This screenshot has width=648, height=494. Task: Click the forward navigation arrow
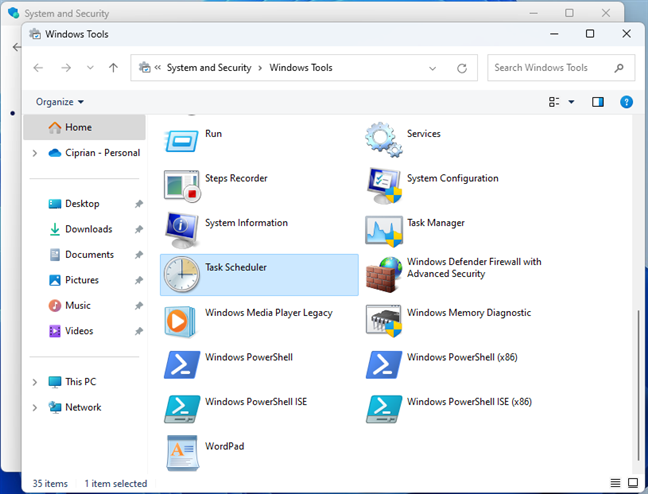pos(66,67)
